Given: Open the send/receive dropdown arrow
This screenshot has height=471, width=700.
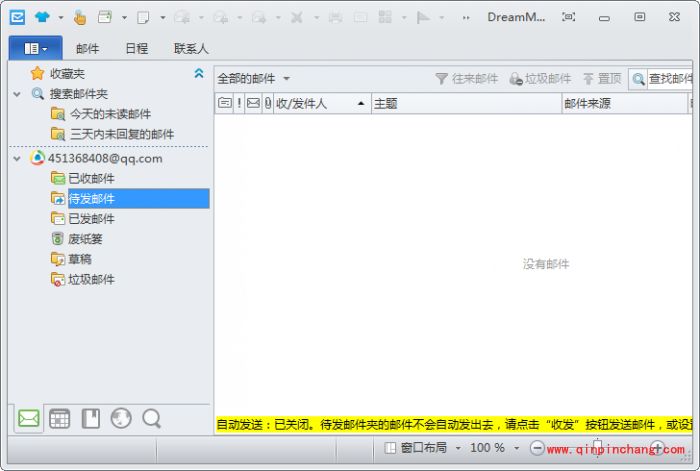Looking at the screenshot, I should pos(124,18).
